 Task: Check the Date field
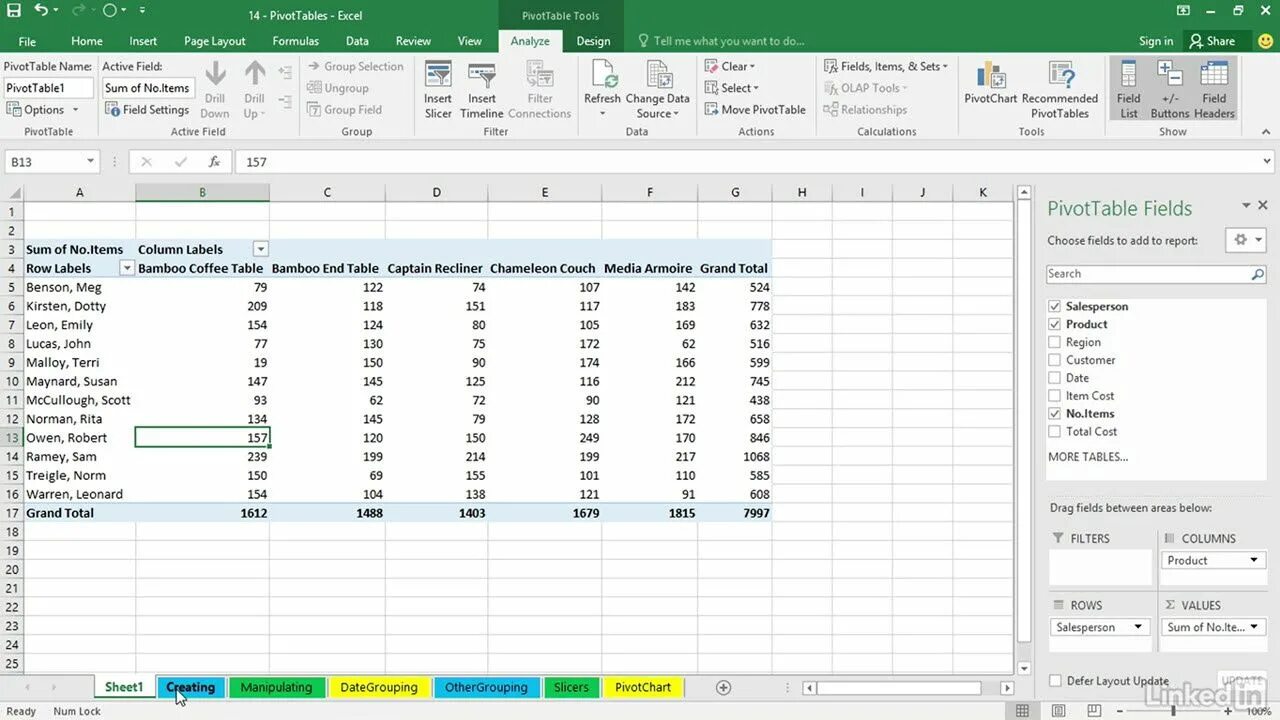click(1054, 378)
